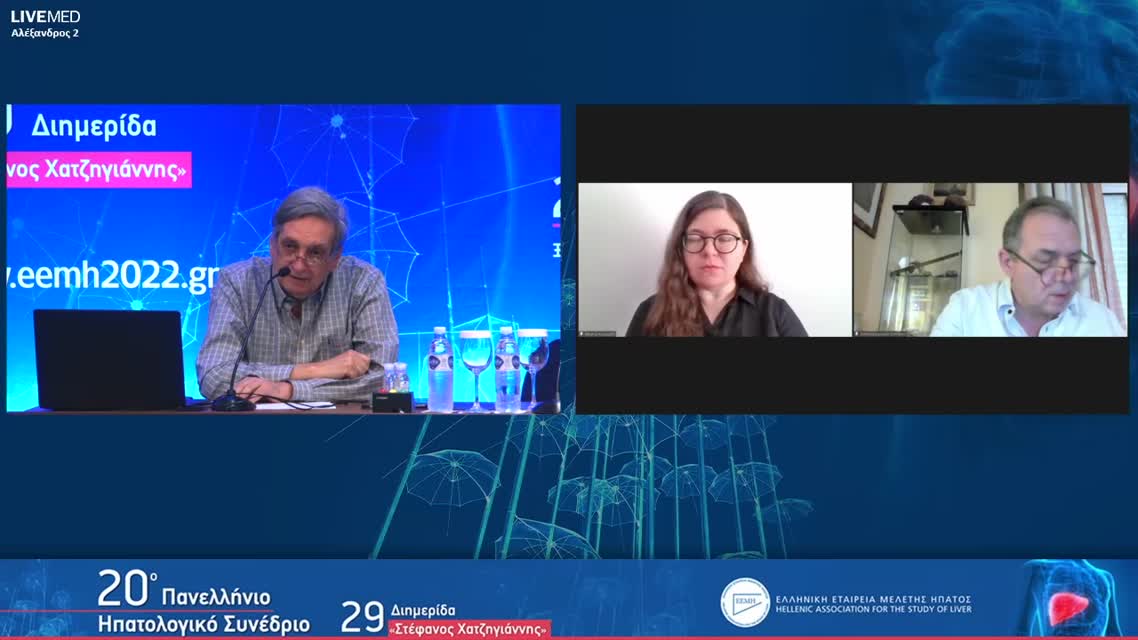
Task: Select the video tile of man in white shirt
Action: pyautogui.click(x=990, y=260)
